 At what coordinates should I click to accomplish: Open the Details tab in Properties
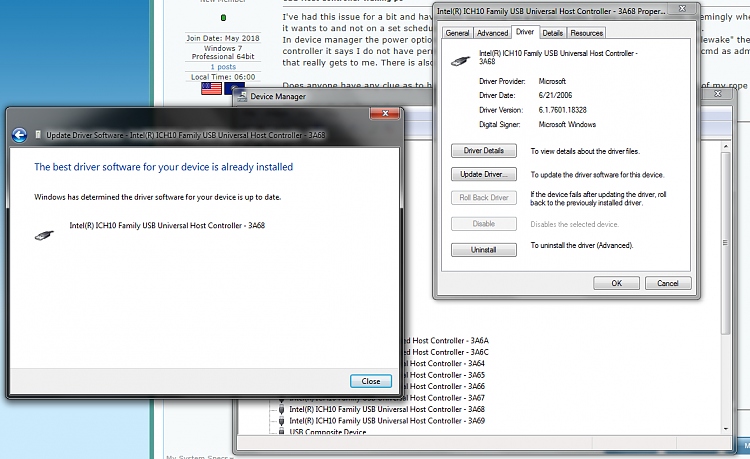552,33
